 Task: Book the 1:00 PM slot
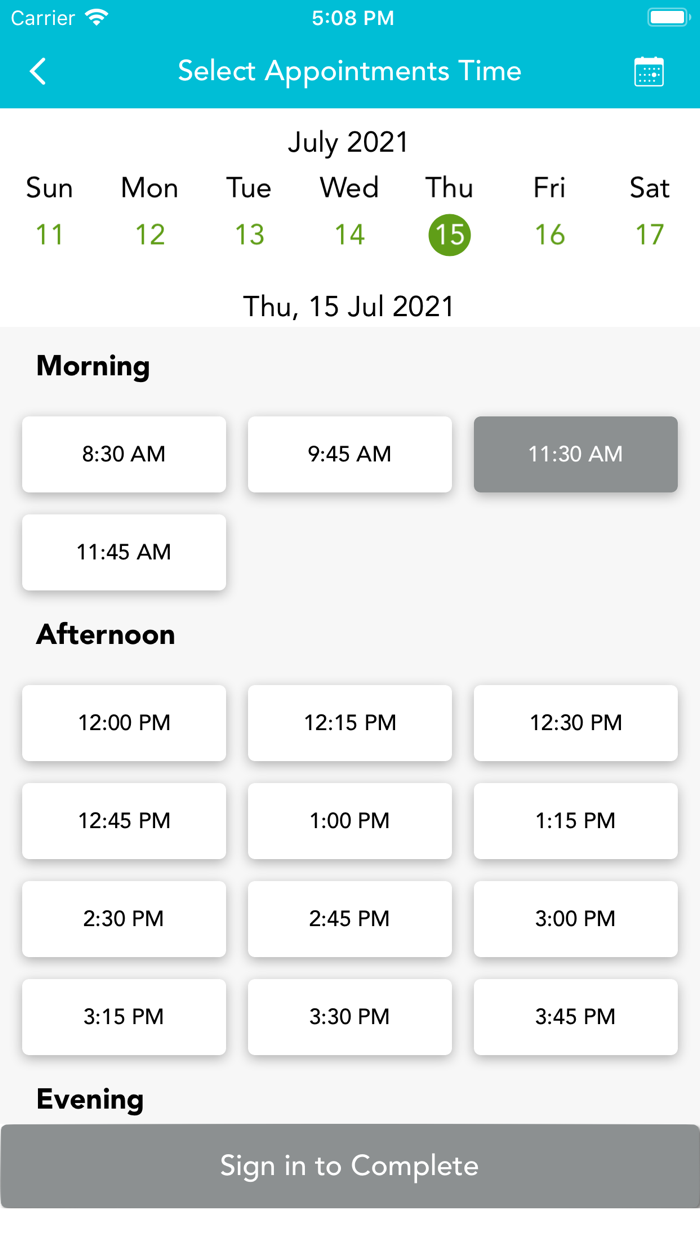coord(350,820)
